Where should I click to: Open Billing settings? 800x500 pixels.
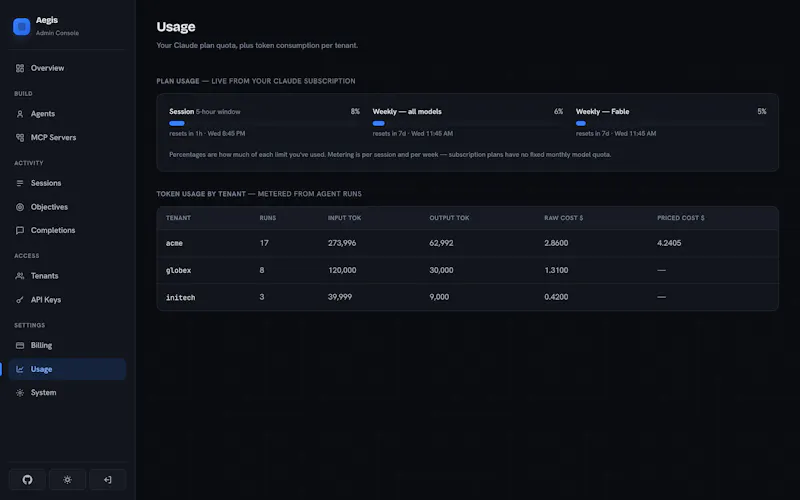pyautogui.click(x=67, y=345)
